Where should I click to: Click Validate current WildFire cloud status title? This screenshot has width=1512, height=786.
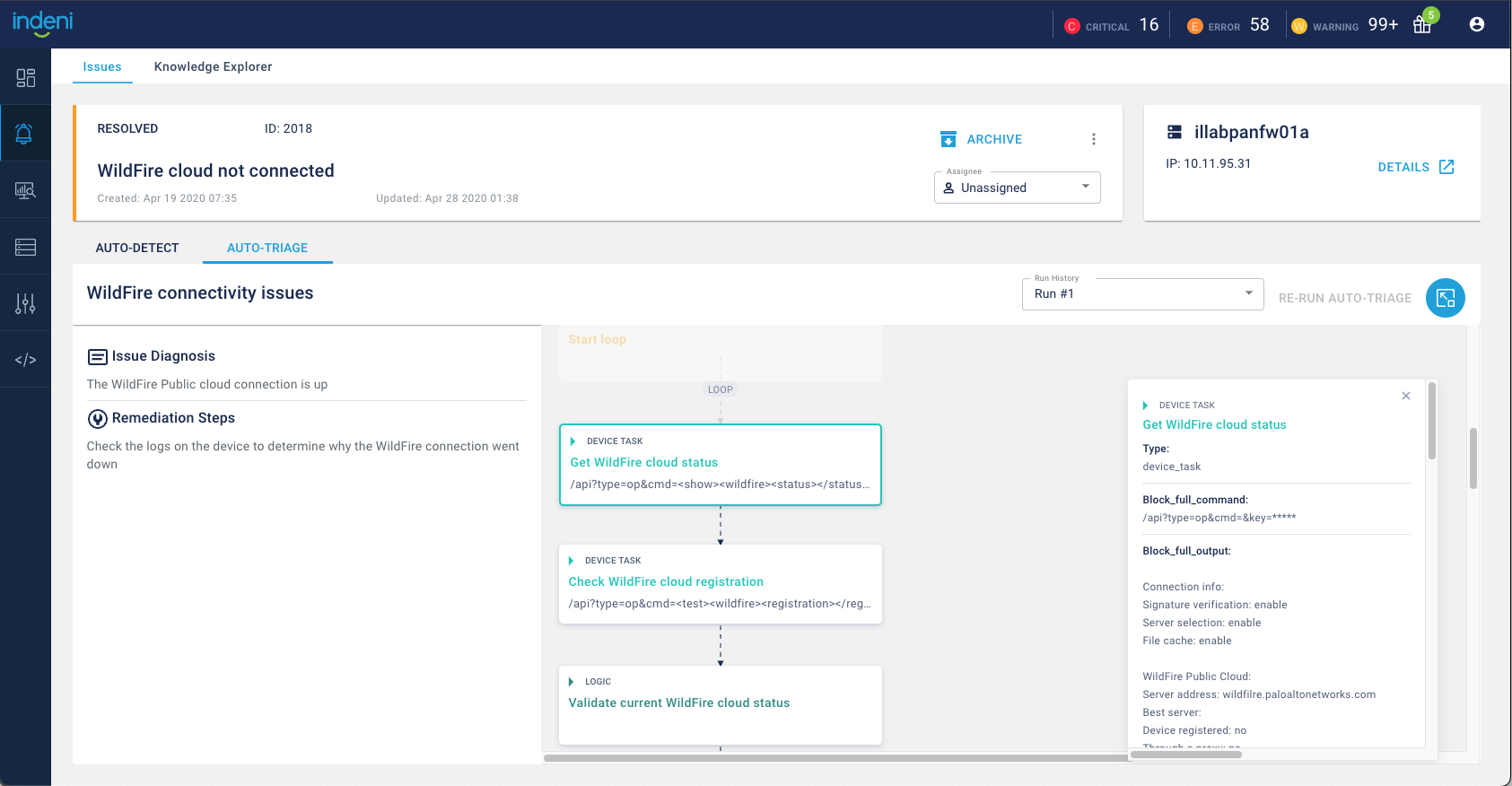click(679, 703)
